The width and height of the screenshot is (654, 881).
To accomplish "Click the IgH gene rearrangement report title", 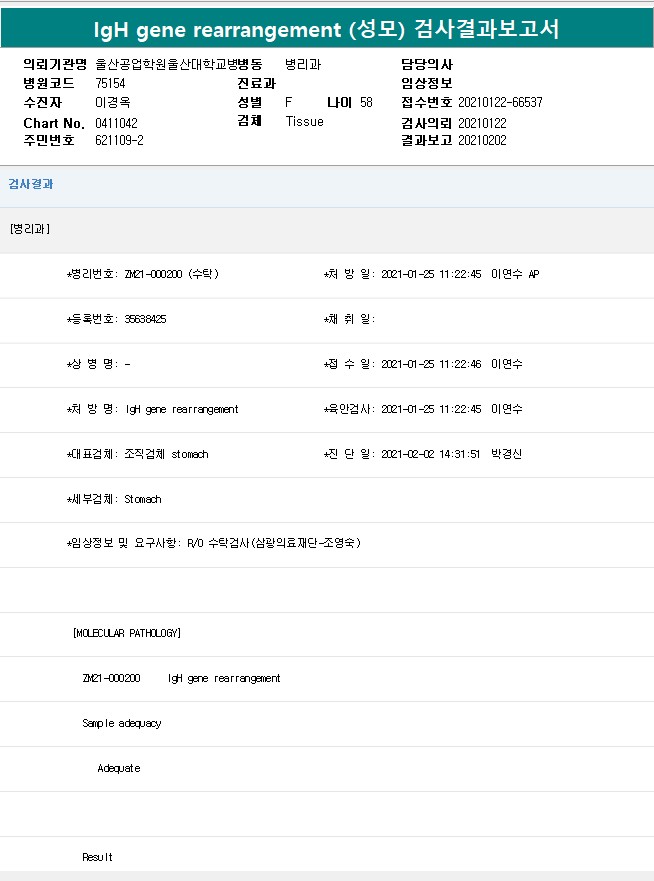I will coord(327,29).
